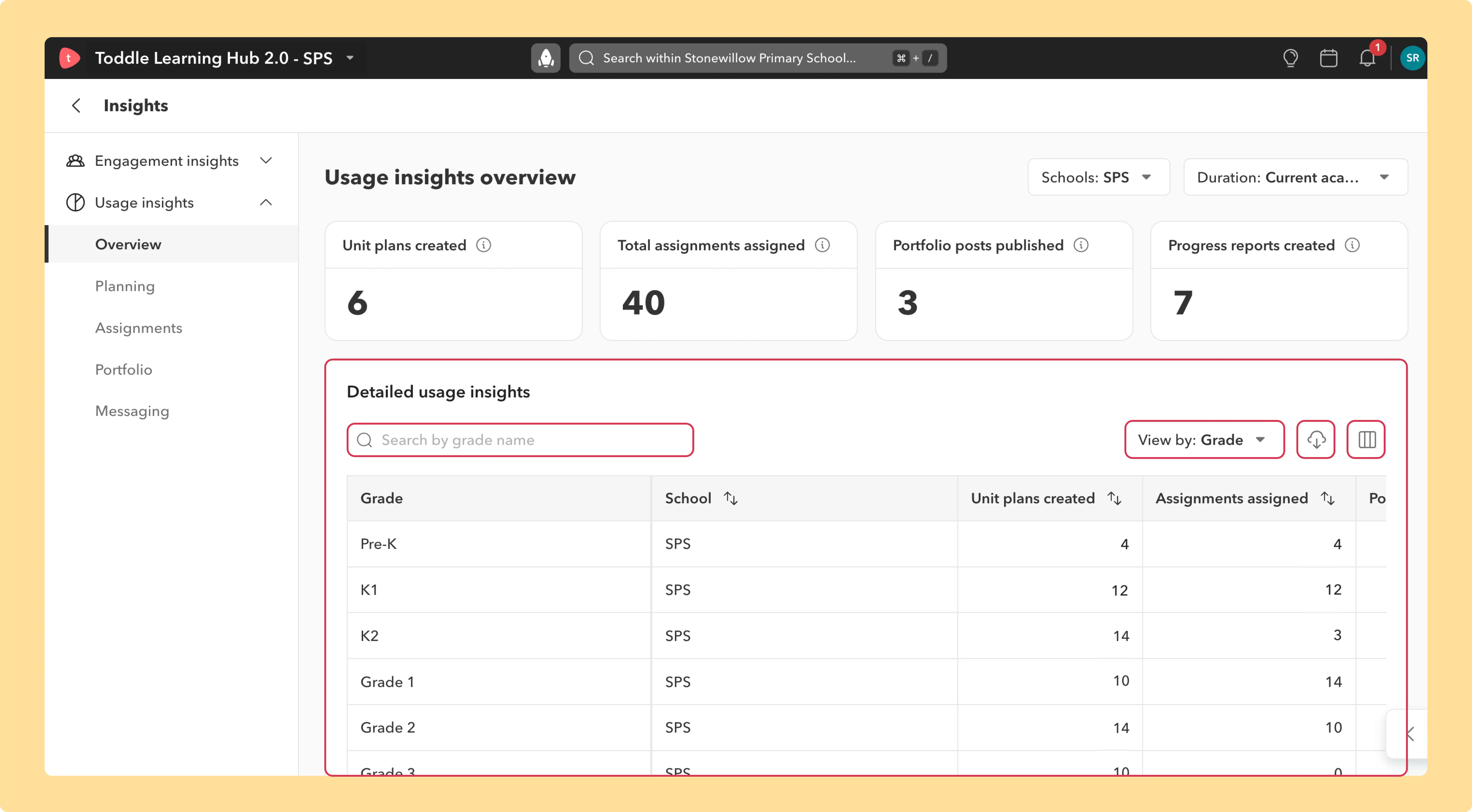Click the Grade 2 row label
Screen dimensions: 1472x812
tap(388, 727)
